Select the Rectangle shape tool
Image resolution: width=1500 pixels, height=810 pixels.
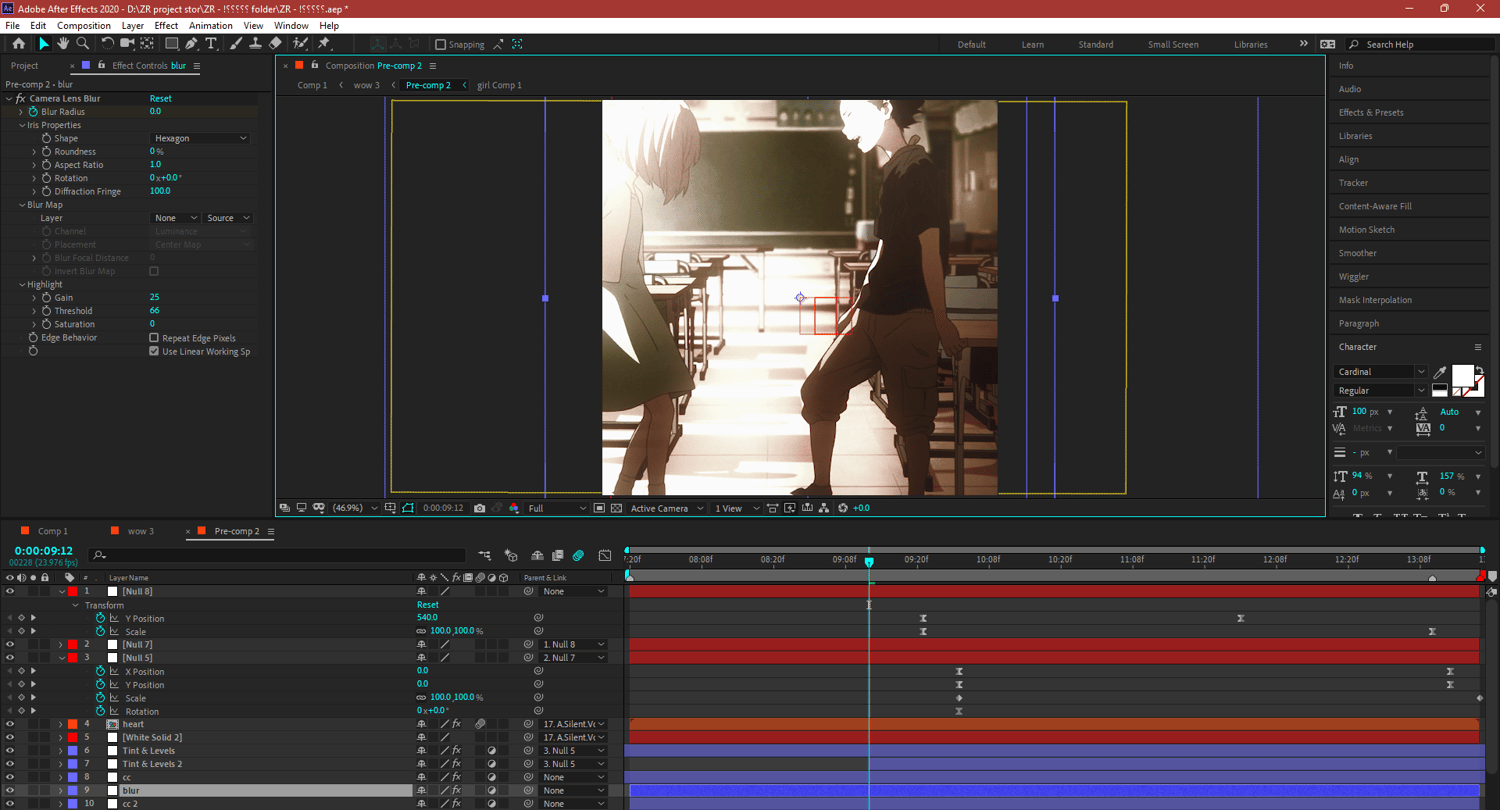(172, 44)
